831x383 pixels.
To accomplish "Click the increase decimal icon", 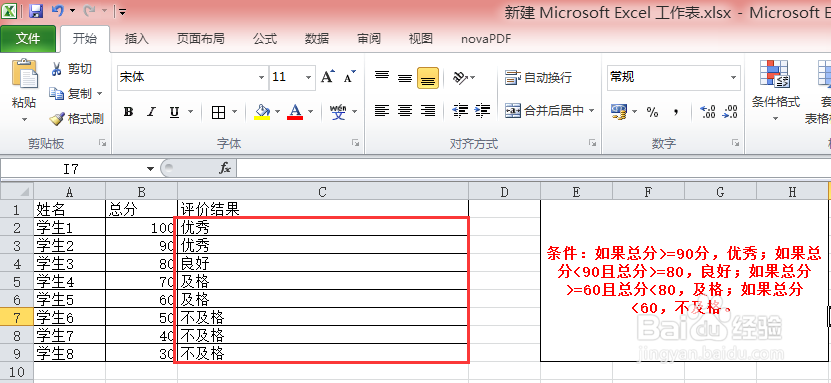I will click(x=708, y=112).
